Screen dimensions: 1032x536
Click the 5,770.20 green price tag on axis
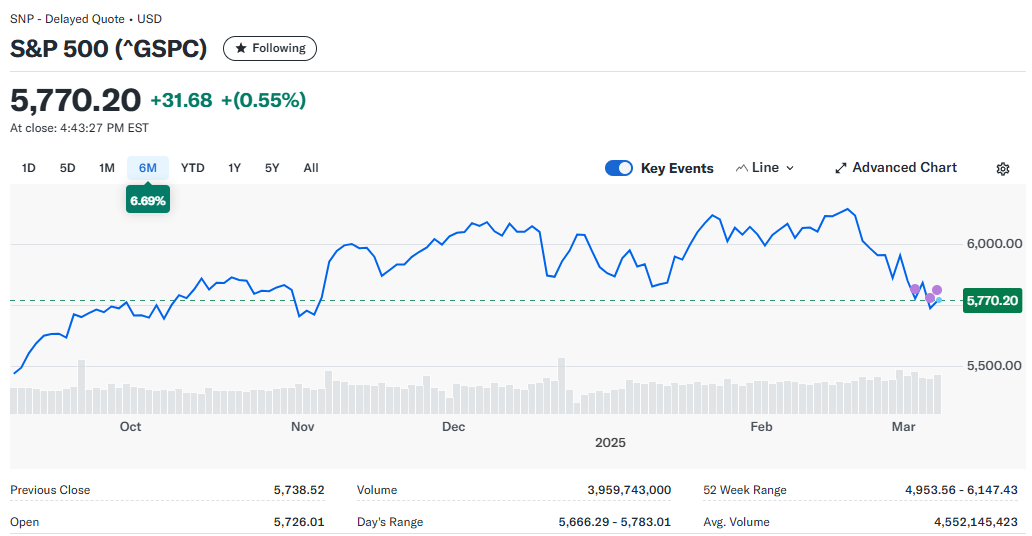pyautogui.click(x=993, y=300)
